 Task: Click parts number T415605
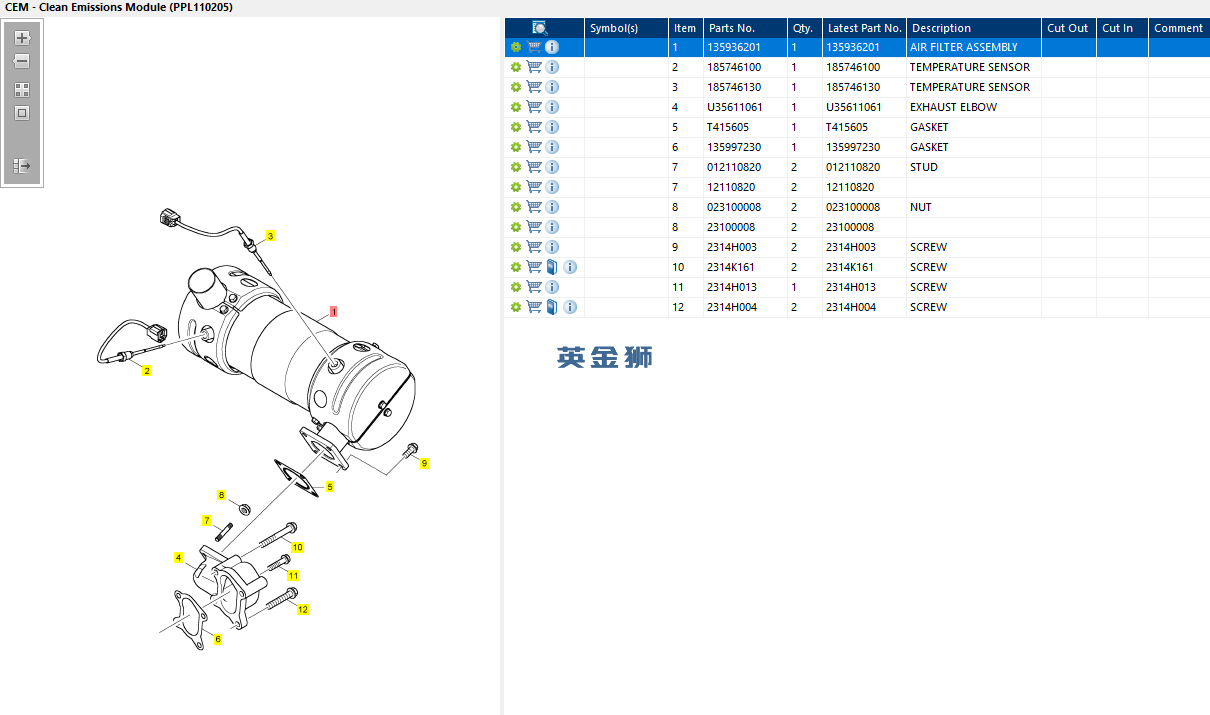[728, 127]
